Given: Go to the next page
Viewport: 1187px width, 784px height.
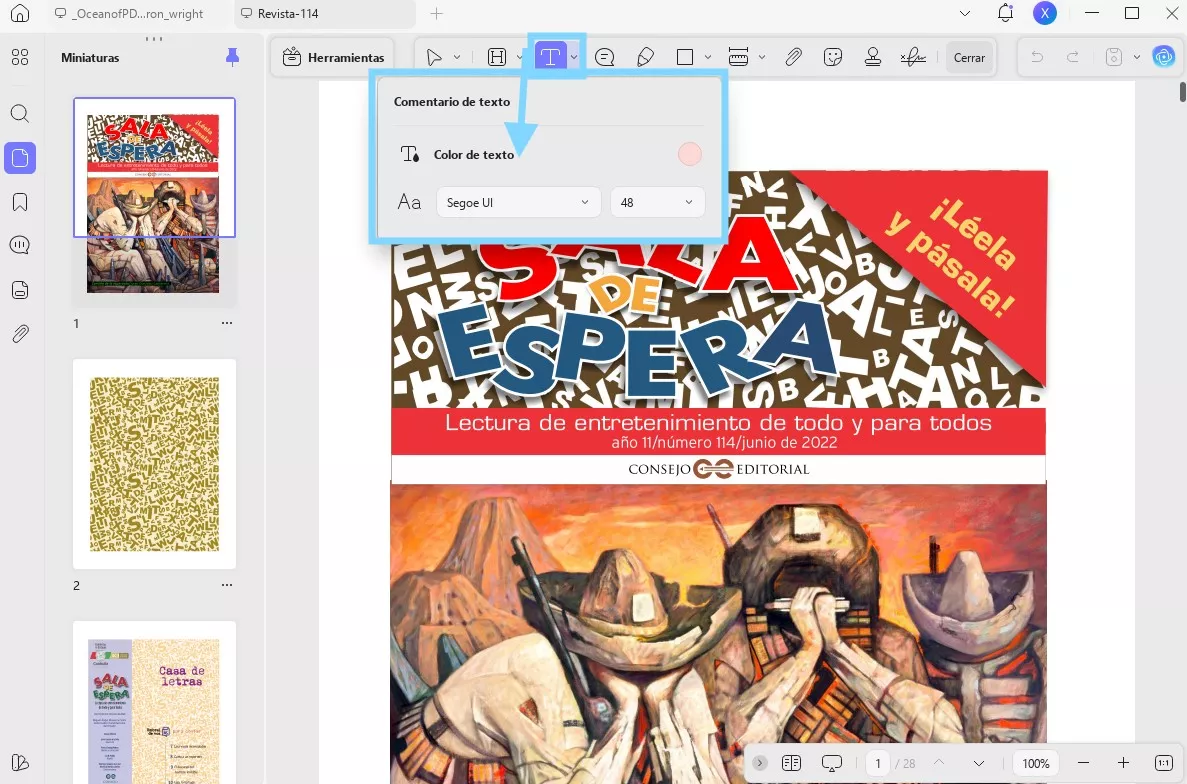Looking at the screenshot, I should tap(979, 763).
